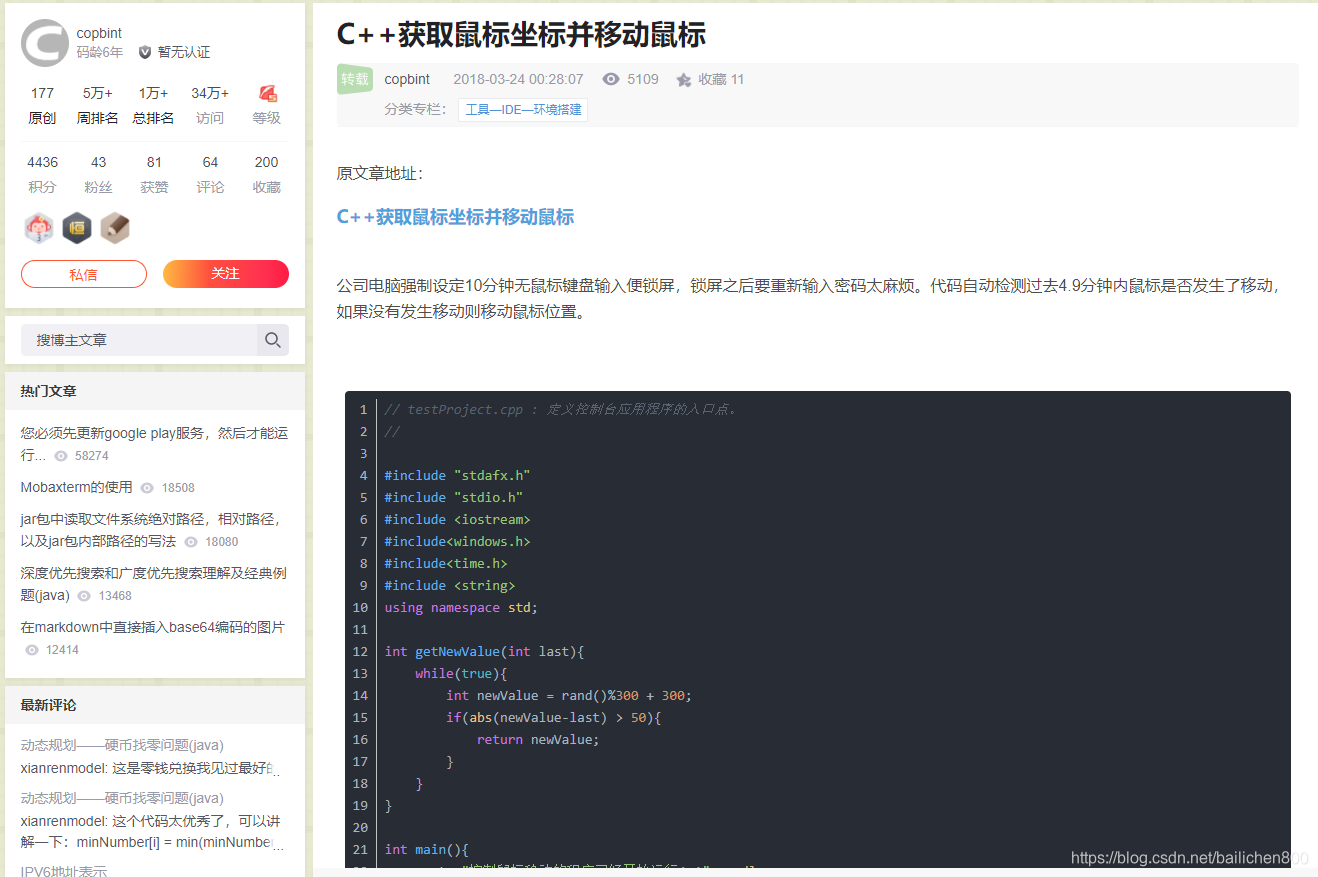Open the original C++获取鼠标坐标并移动鼠标 article link
This screenshot has height=877, width=1318.
(x=455, y=217)
